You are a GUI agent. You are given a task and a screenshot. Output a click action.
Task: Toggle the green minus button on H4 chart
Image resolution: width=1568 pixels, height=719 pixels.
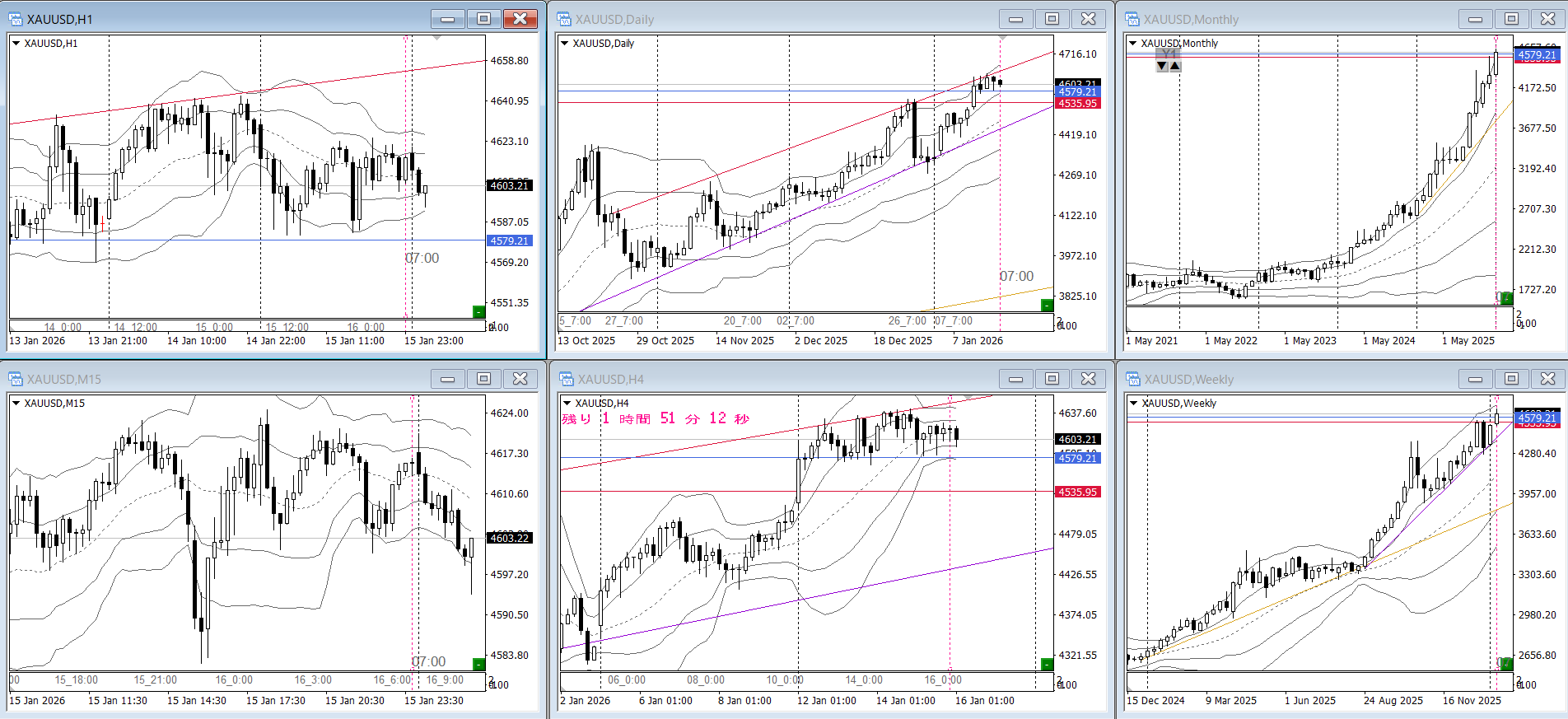pyautogui.click(x=1047, y=664)
